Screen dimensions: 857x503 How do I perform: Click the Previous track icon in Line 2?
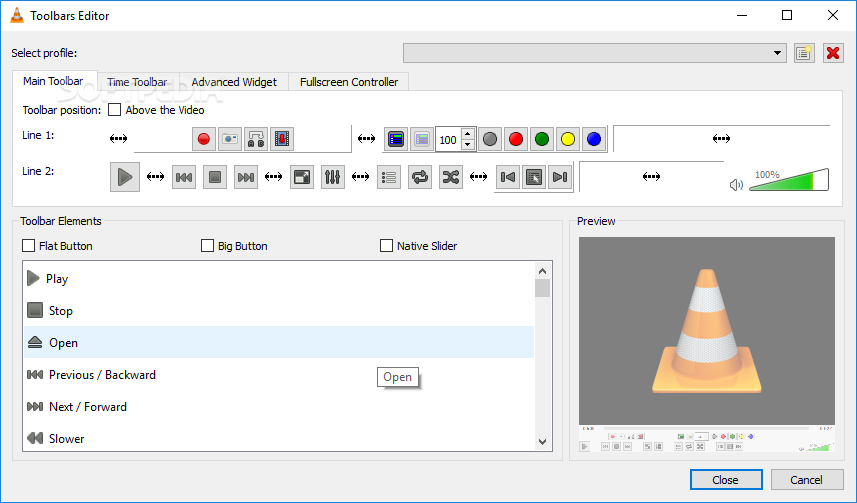click(184, 177)
